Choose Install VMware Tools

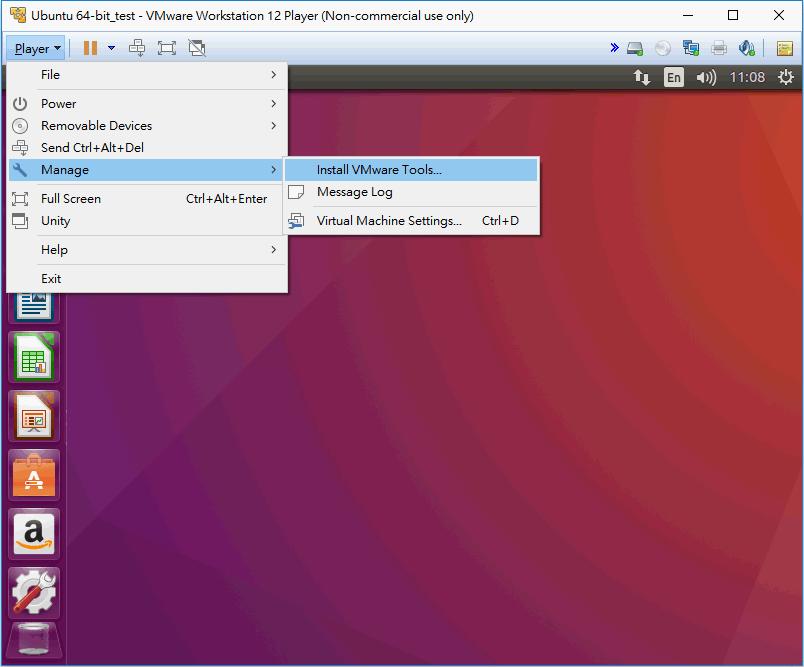coord(411,170)
